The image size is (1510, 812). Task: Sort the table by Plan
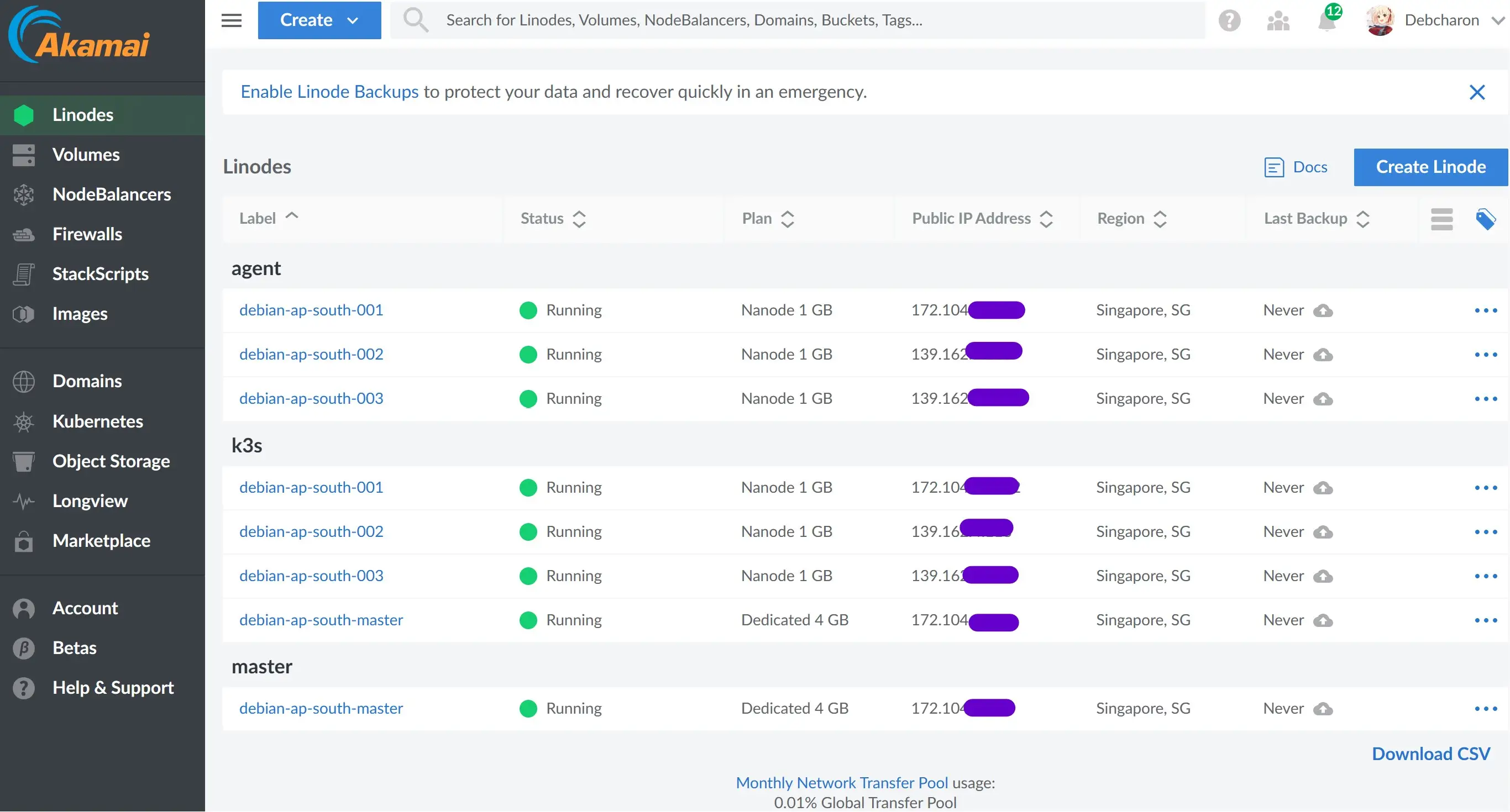pyautogui.click(x=768, y=219)
